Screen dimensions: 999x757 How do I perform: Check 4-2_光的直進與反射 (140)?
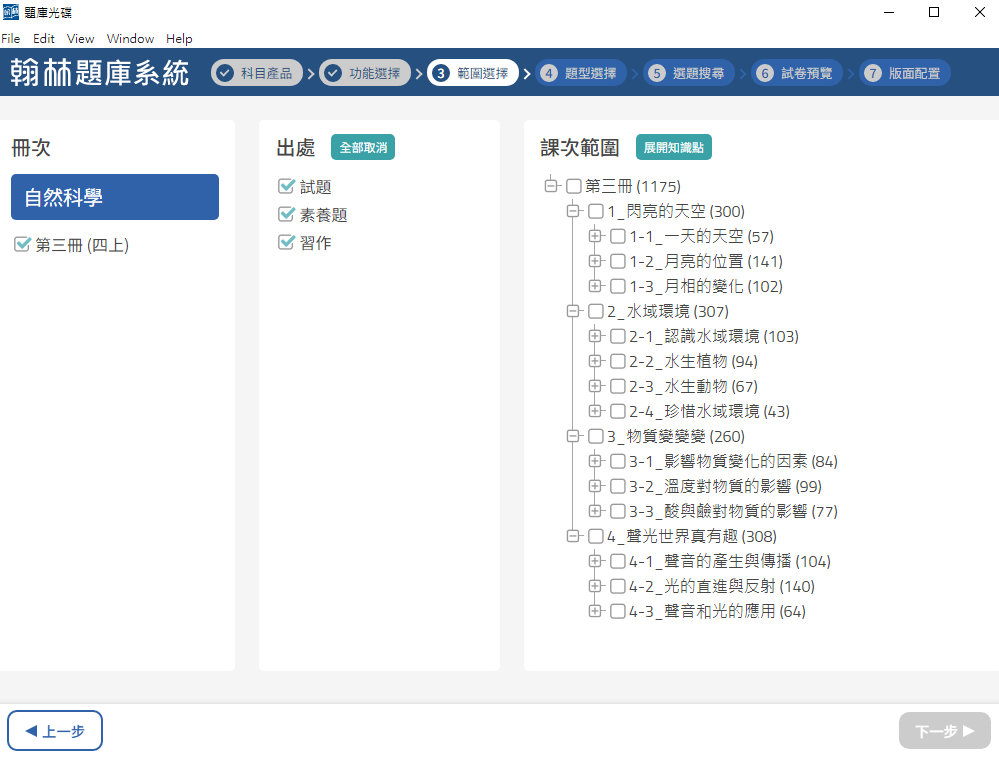[617, 586]
